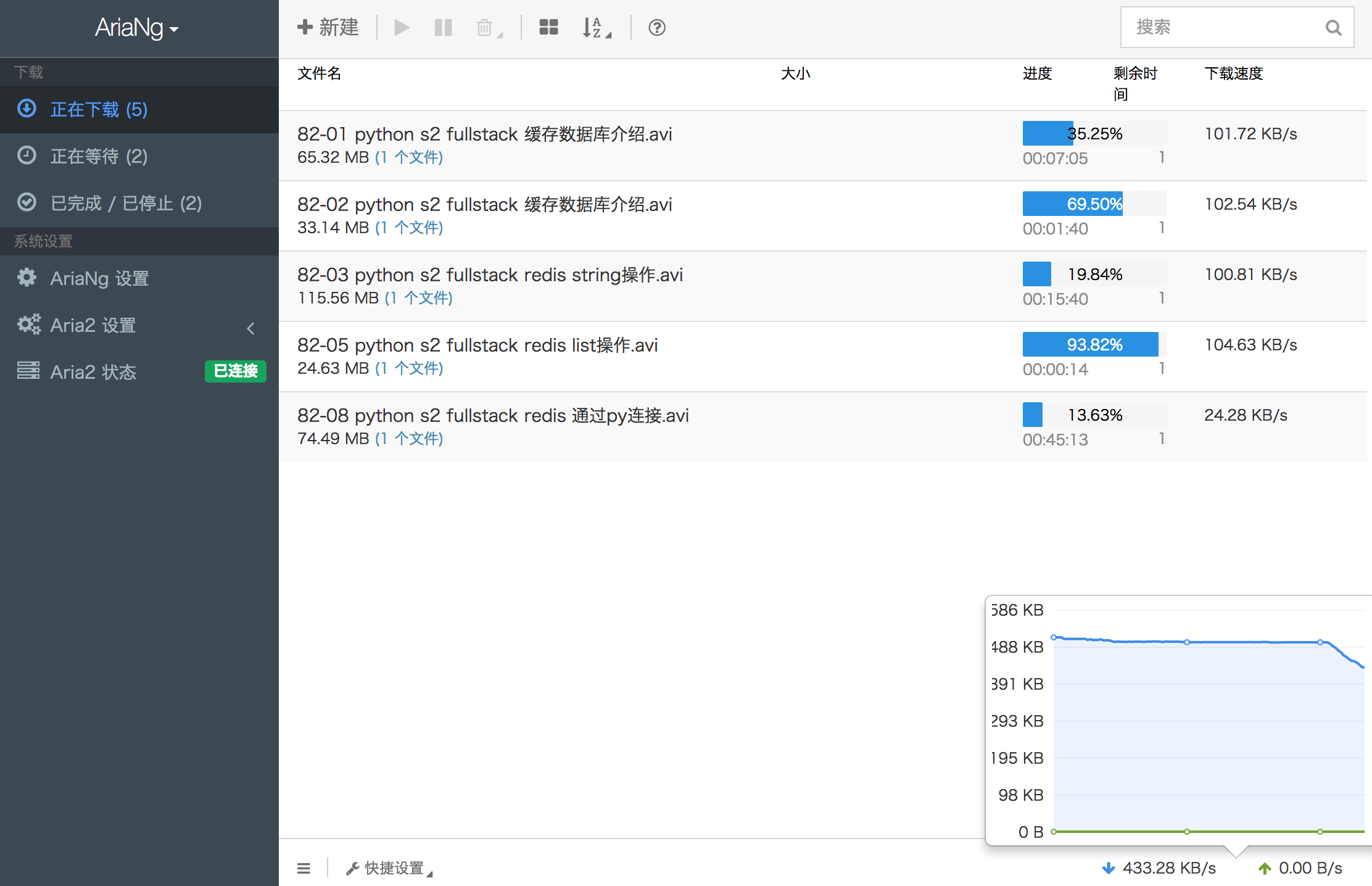Click the start download play icon
Image resolution: width=1372 pixels, height=886 pixels.
(402, 28)
